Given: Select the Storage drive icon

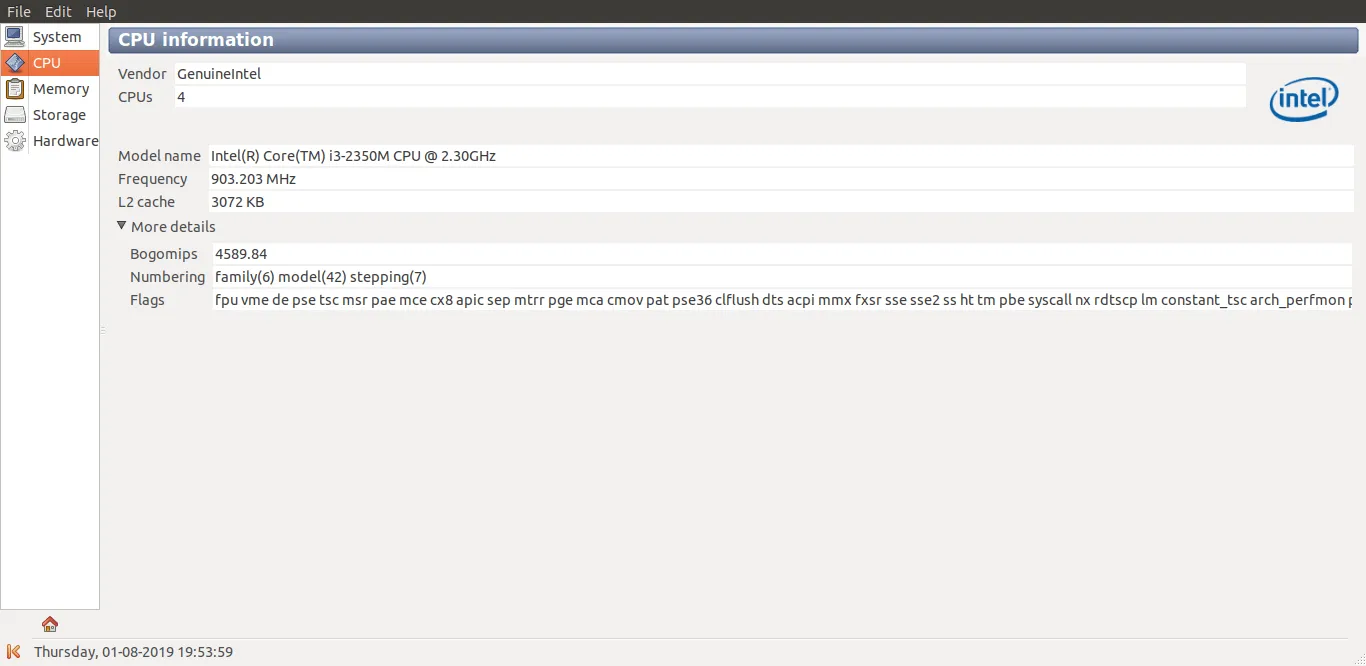Looking at the screenshot, I should tap(15, 115).
